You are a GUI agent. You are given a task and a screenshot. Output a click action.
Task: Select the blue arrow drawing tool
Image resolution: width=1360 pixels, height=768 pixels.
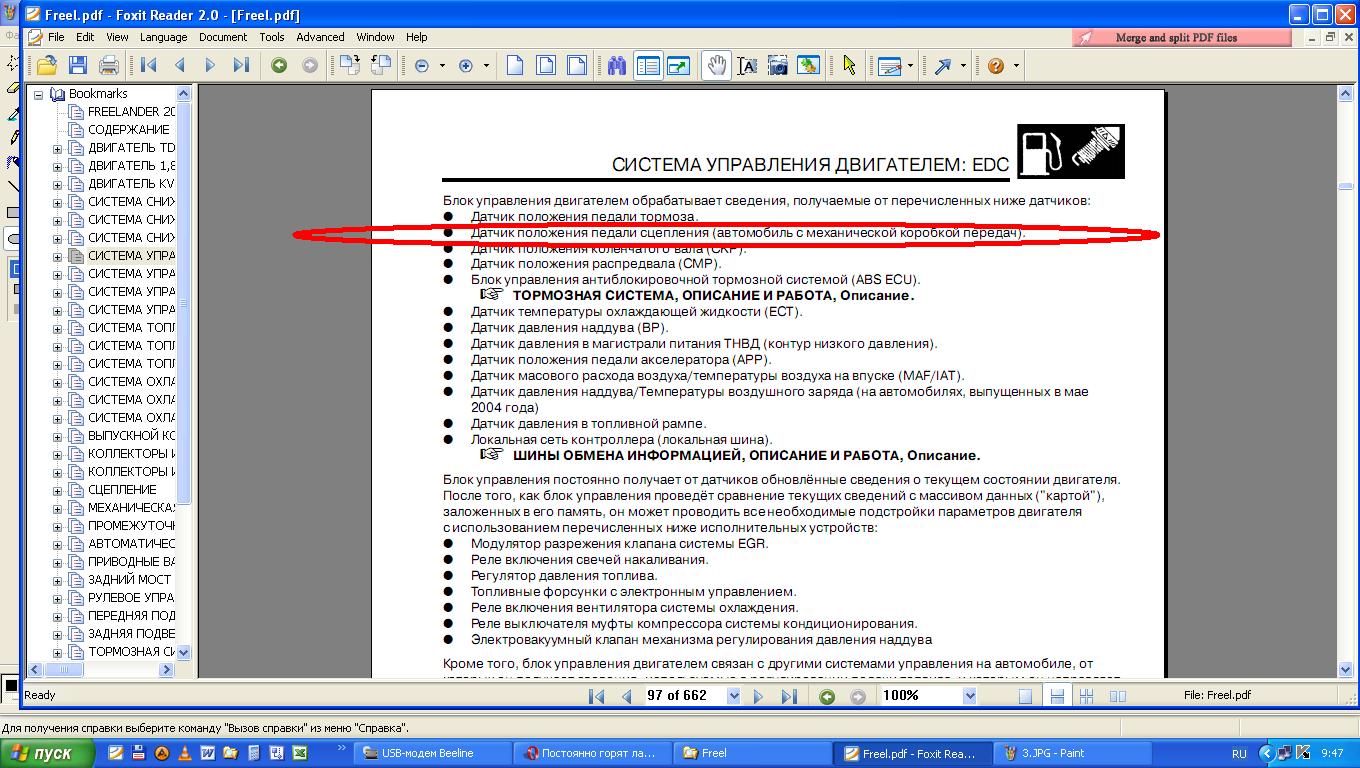(x=942, y=66)
